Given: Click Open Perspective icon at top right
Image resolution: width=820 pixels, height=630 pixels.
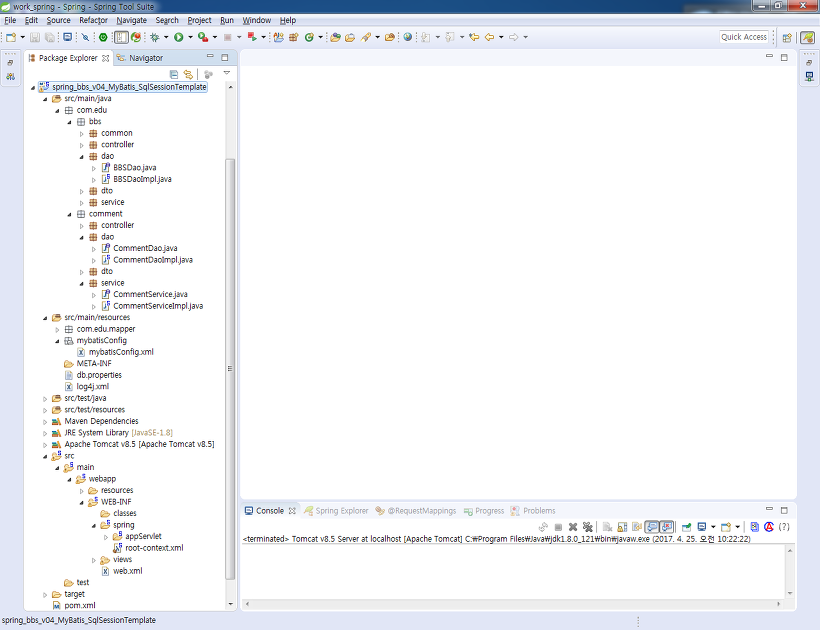Looking at the screenshot, I should (x=787, y=38).
